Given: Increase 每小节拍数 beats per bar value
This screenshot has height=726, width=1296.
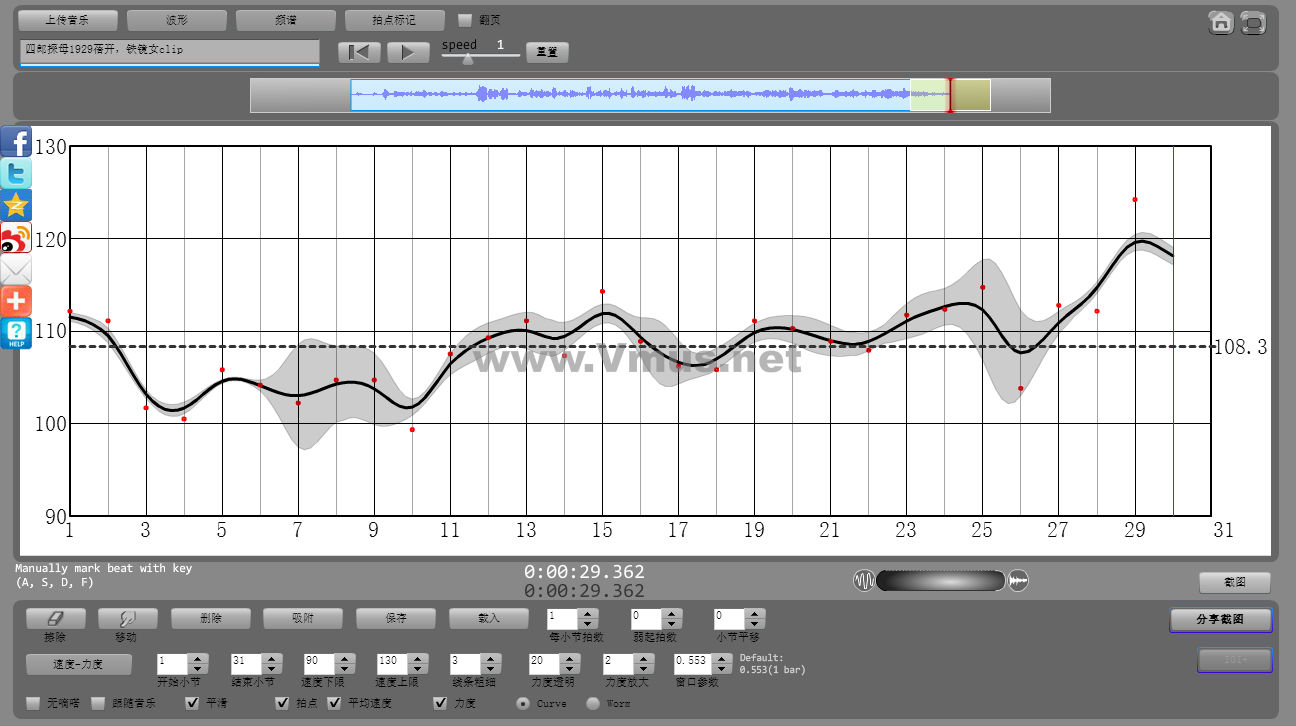Looking at the screenshot, I should pyautogui.click(x=589, y=613).
